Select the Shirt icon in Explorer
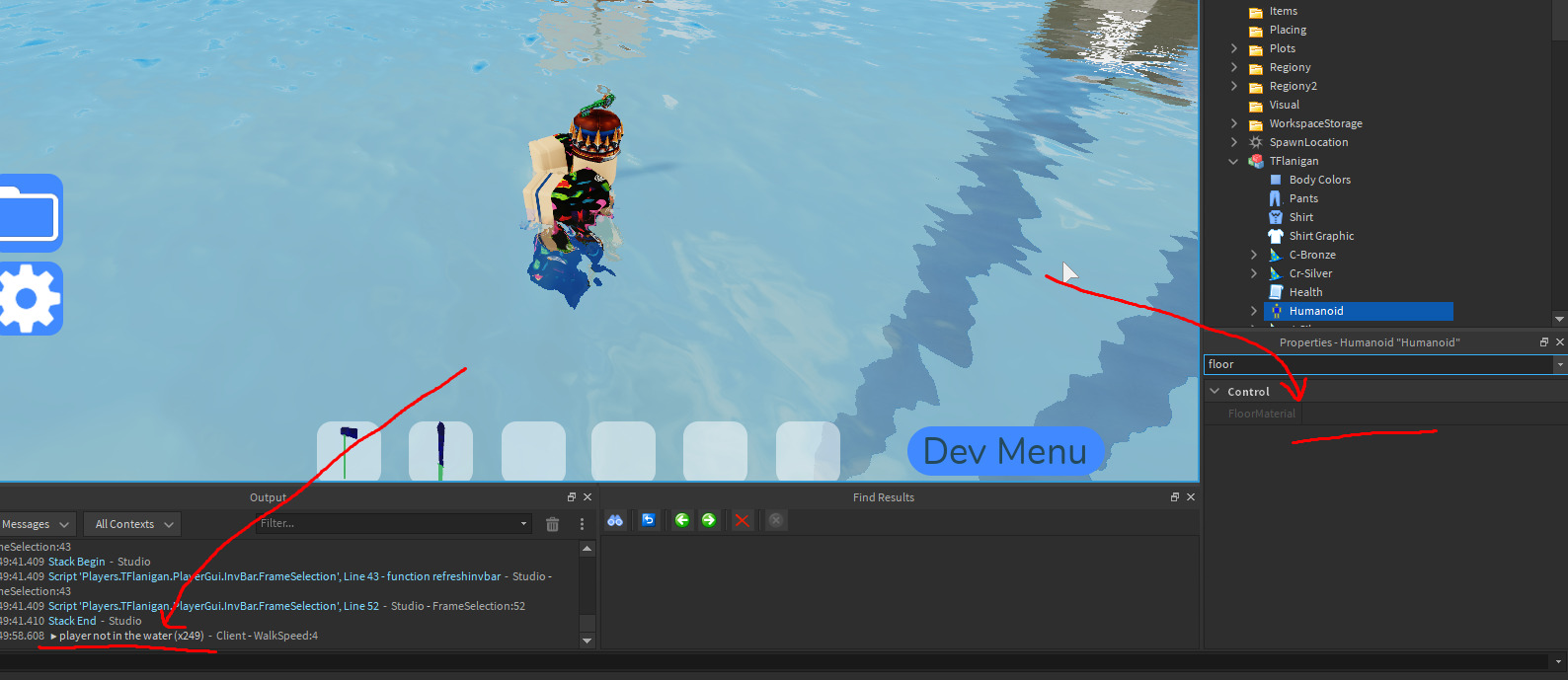The height and width of the screenshot is (680, 1568). pos(1276,217)
